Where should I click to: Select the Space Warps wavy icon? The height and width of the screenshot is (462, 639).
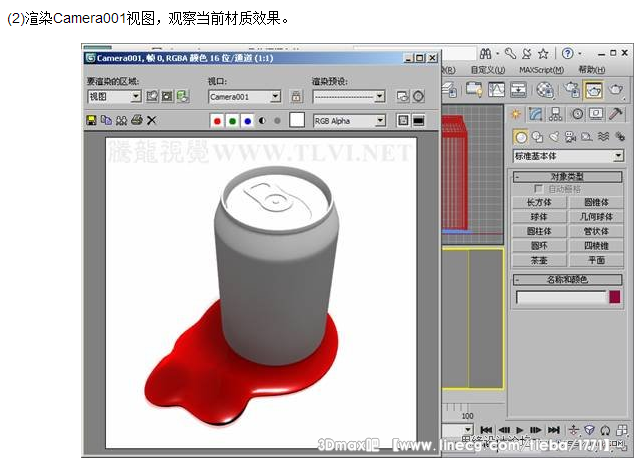click(x=604, y=137)
